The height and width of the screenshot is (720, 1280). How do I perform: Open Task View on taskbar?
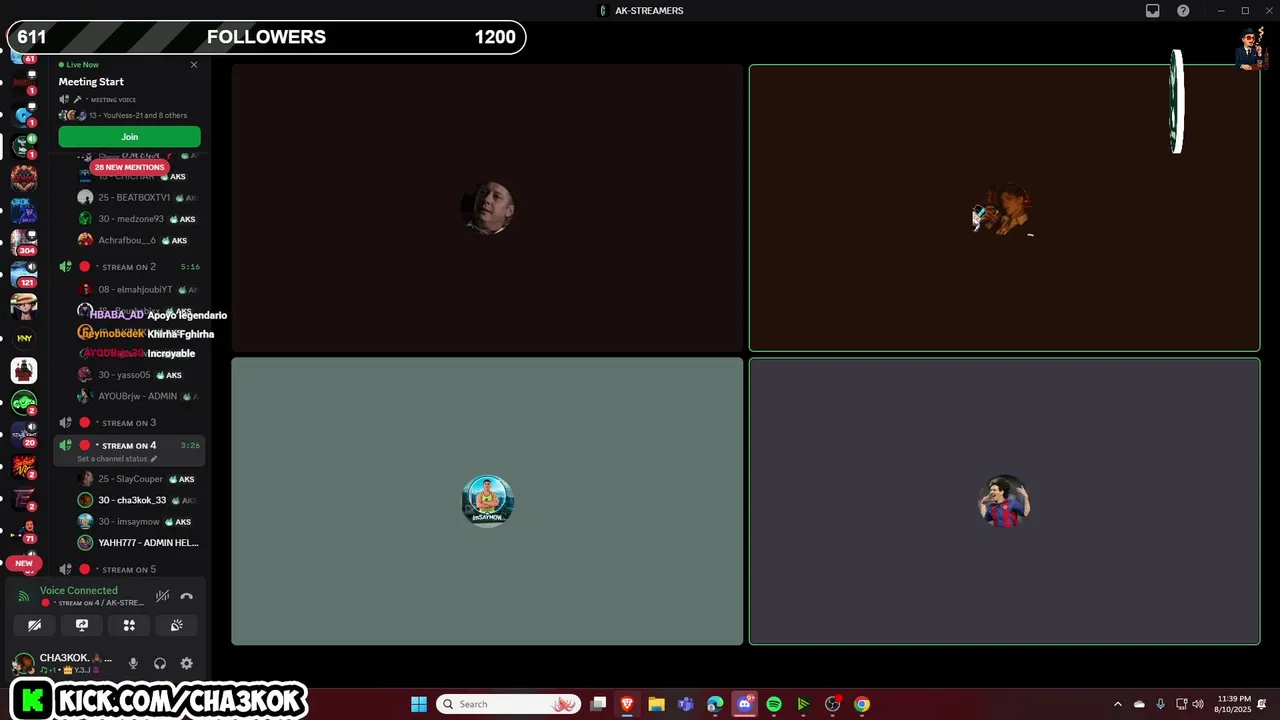point(598,704)
